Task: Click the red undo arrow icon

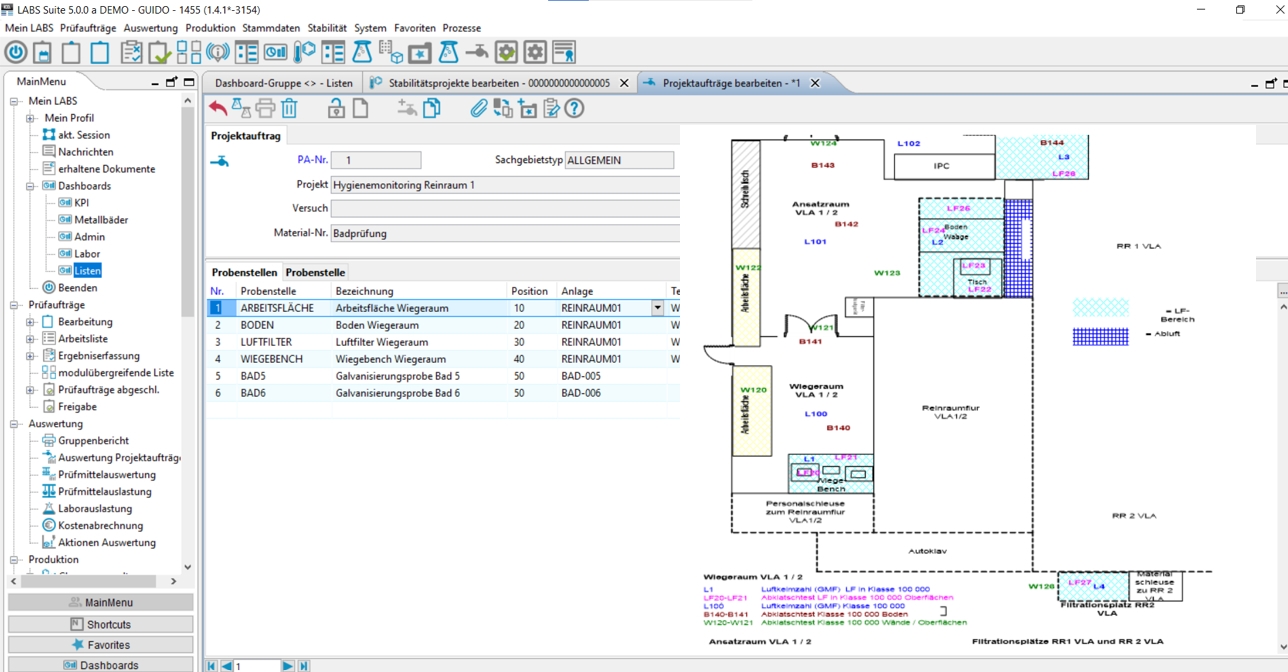Action: (x=218, y=108)
